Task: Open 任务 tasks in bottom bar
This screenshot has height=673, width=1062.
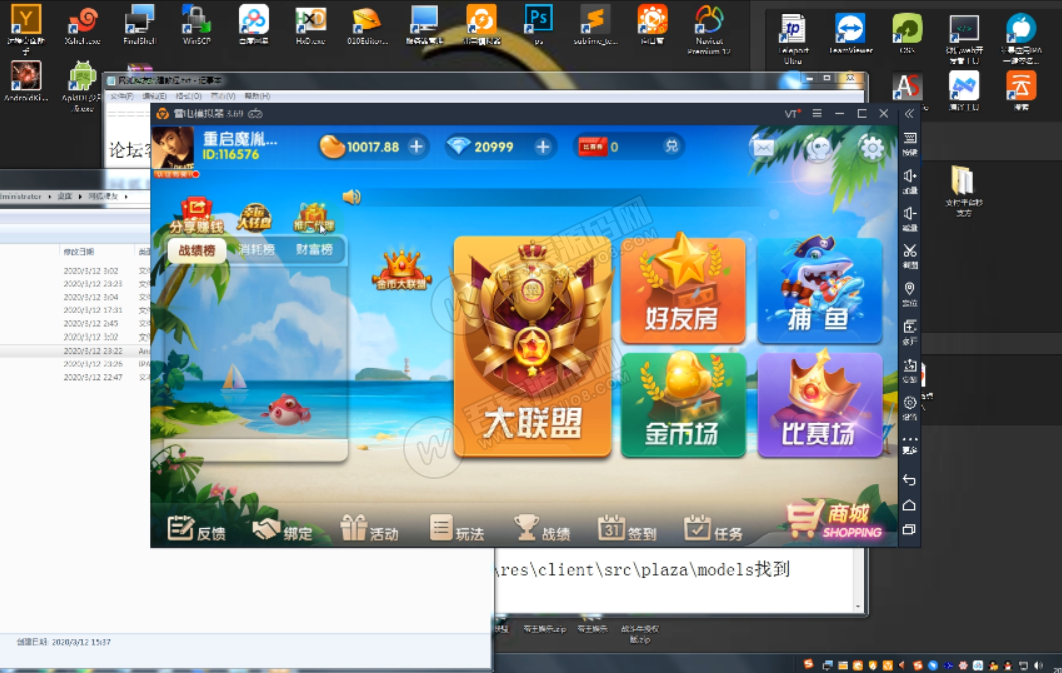Action: pyautogui.click(x=713, y=529)
